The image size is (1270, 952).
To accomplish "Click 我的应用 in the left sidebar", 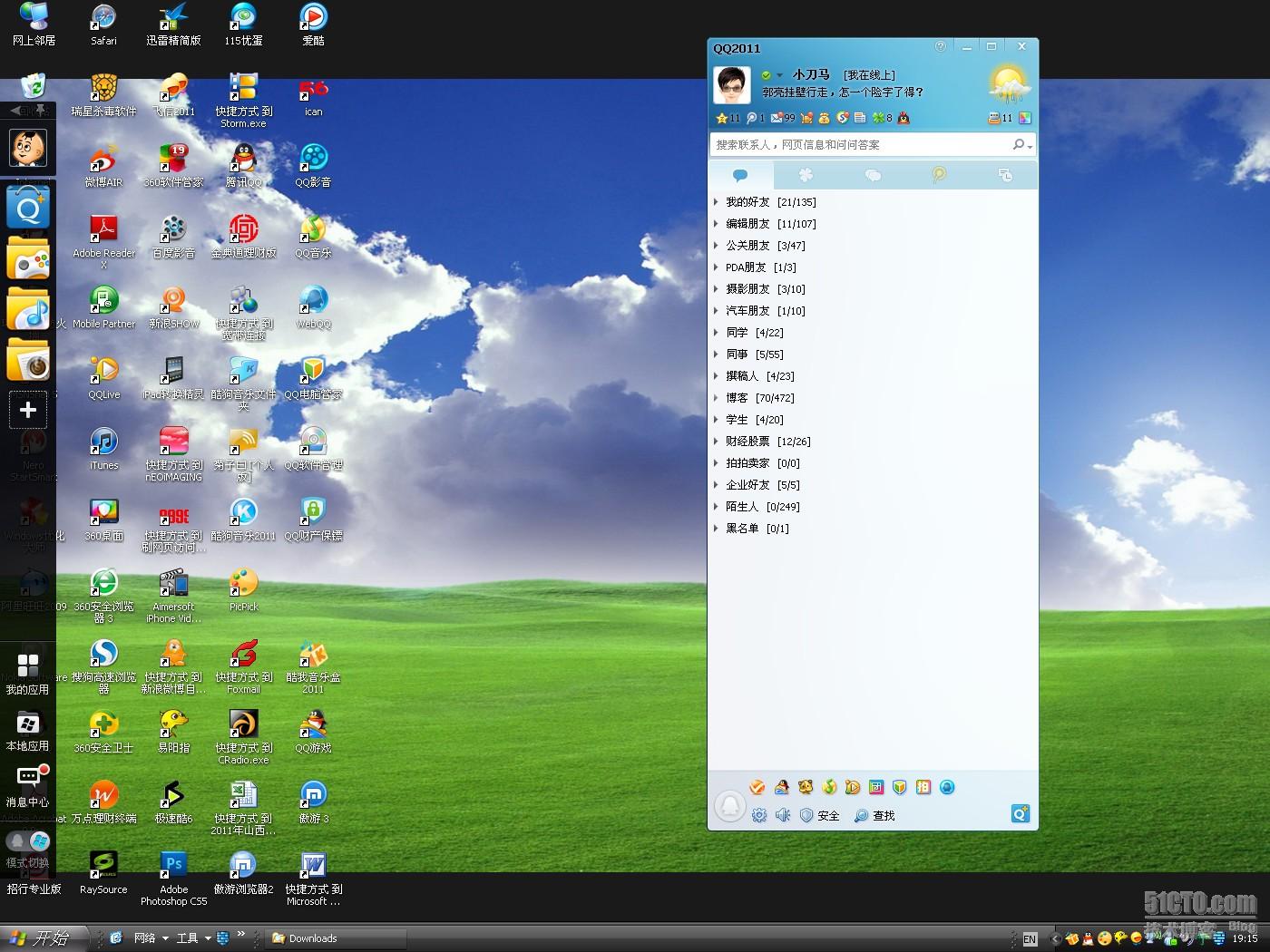I will click(28, 674).
